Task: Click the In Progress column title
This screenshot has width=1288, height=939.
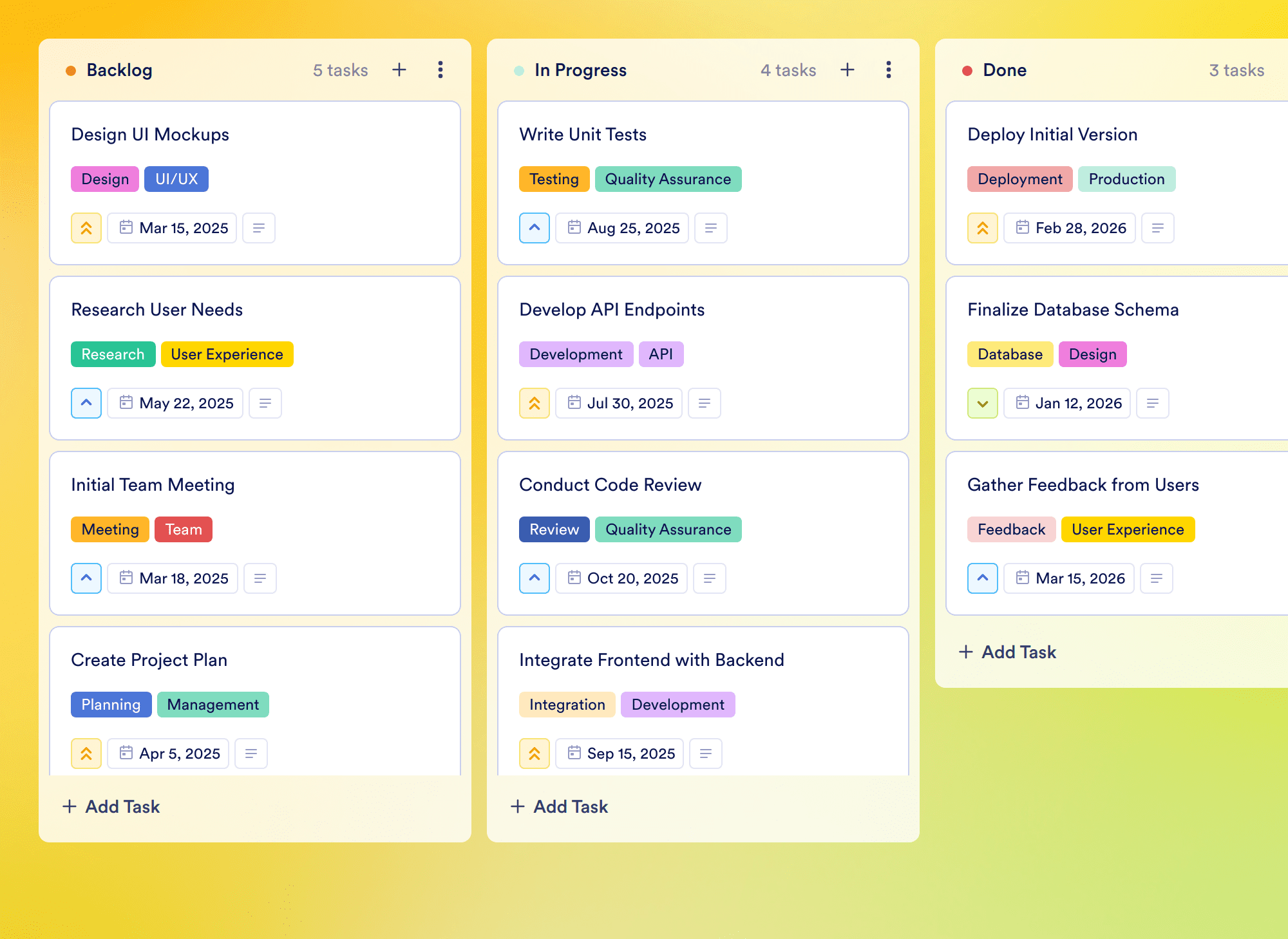Action: point(580,70)
